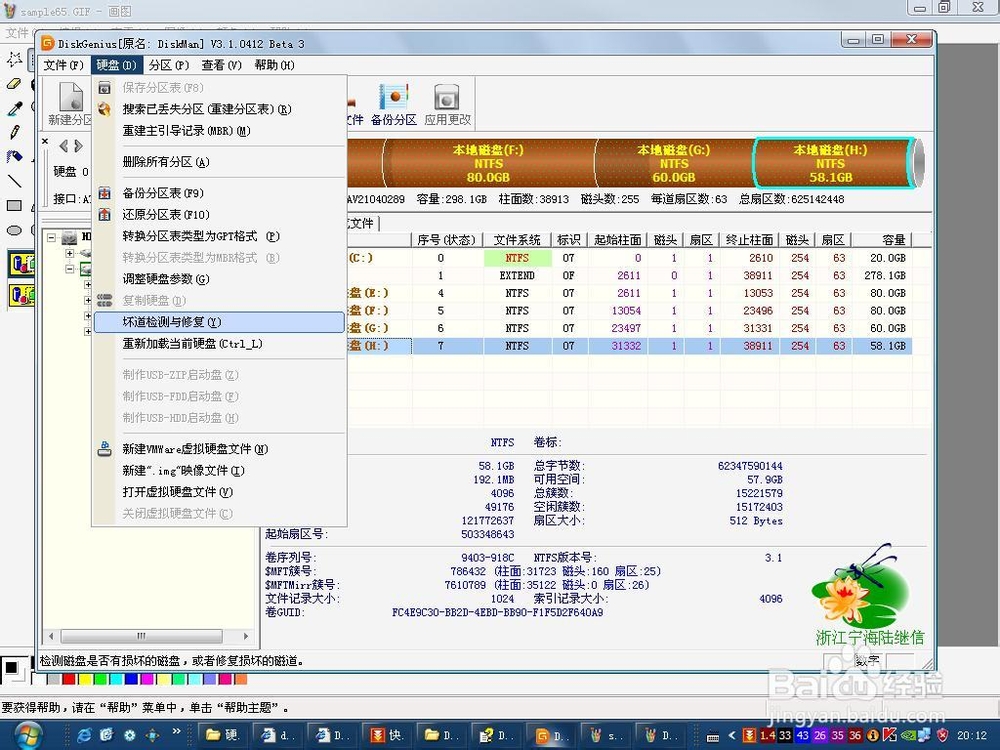This screenshot has height=750, width=1000.
Task: Pick the orange swatch in Paint palette
Action: [240, 680]
